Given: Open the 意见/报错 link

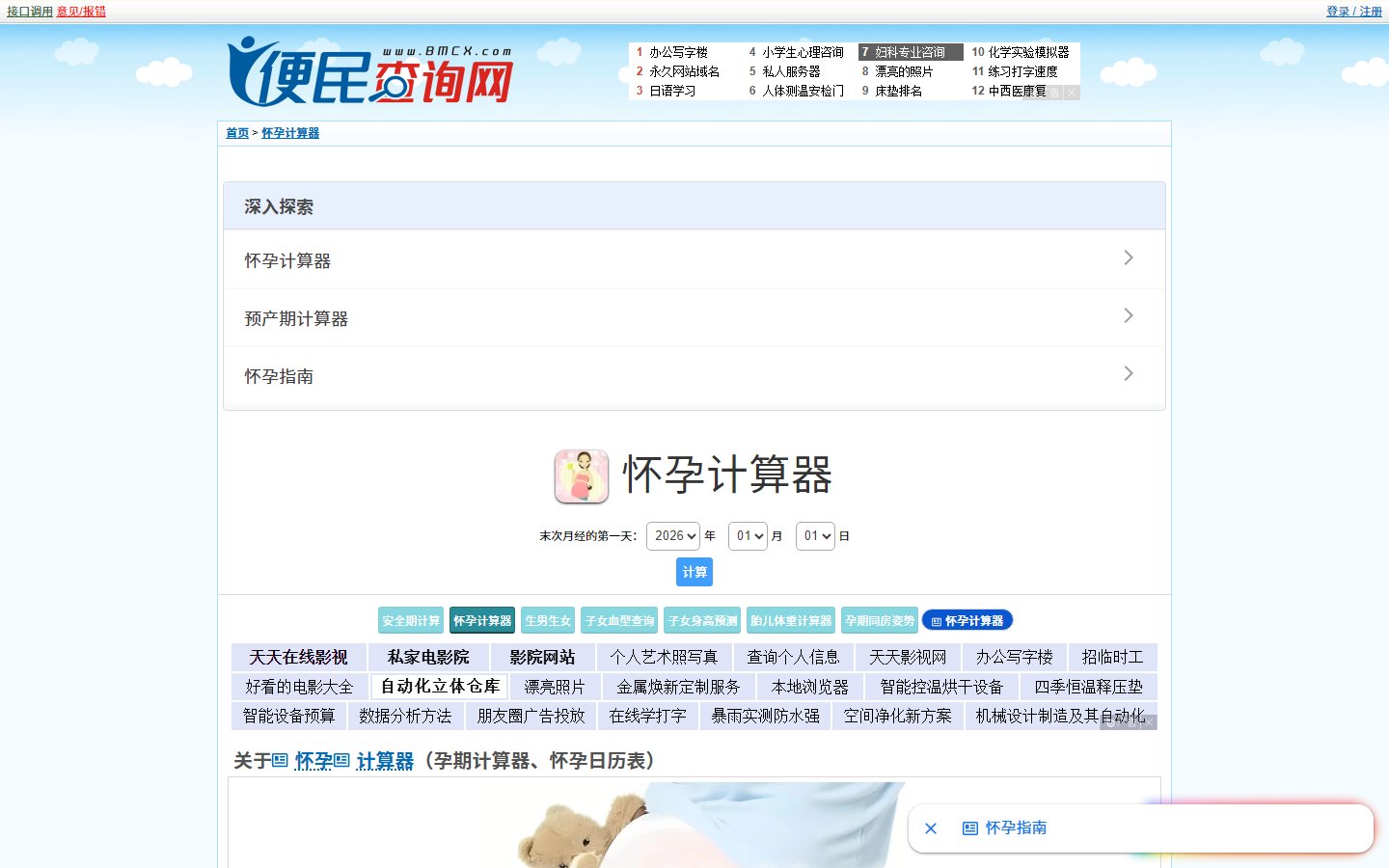Looking at the screenshot, I should point(81,12).
